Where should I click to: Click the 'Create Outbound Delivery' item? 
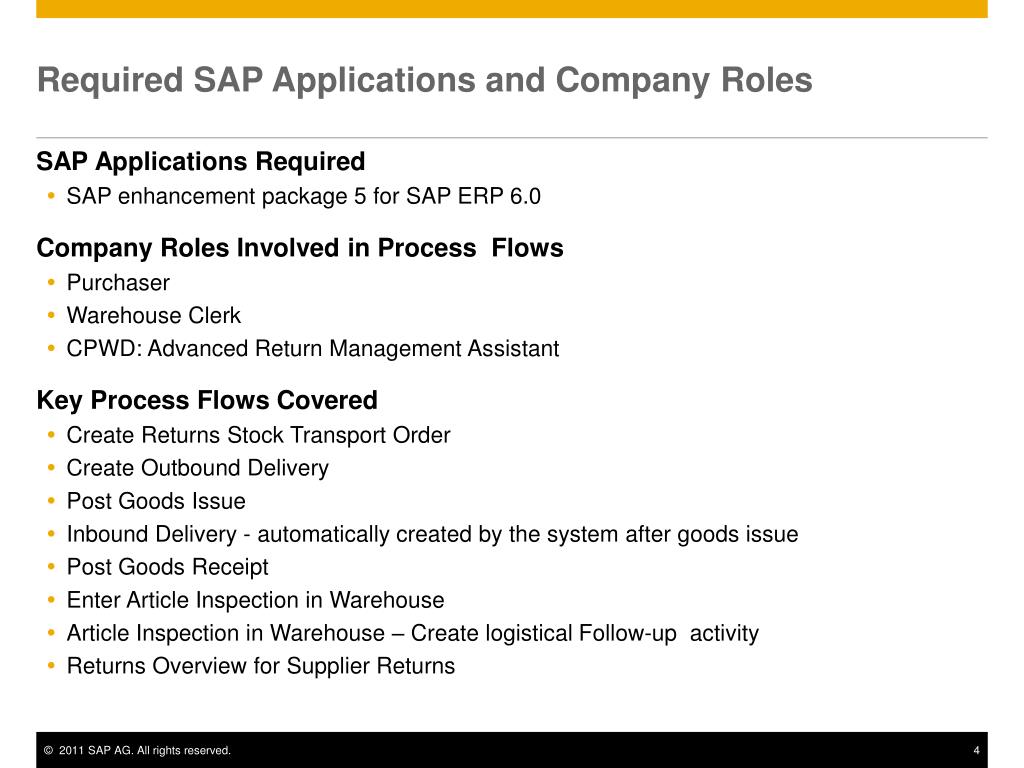198,468
